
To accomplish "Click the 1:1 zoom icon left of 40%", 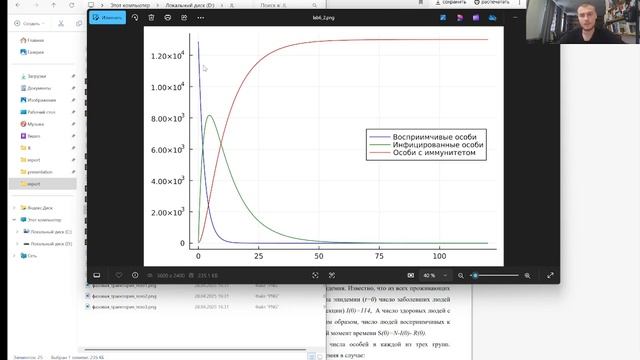I will [x=411, y=276].
